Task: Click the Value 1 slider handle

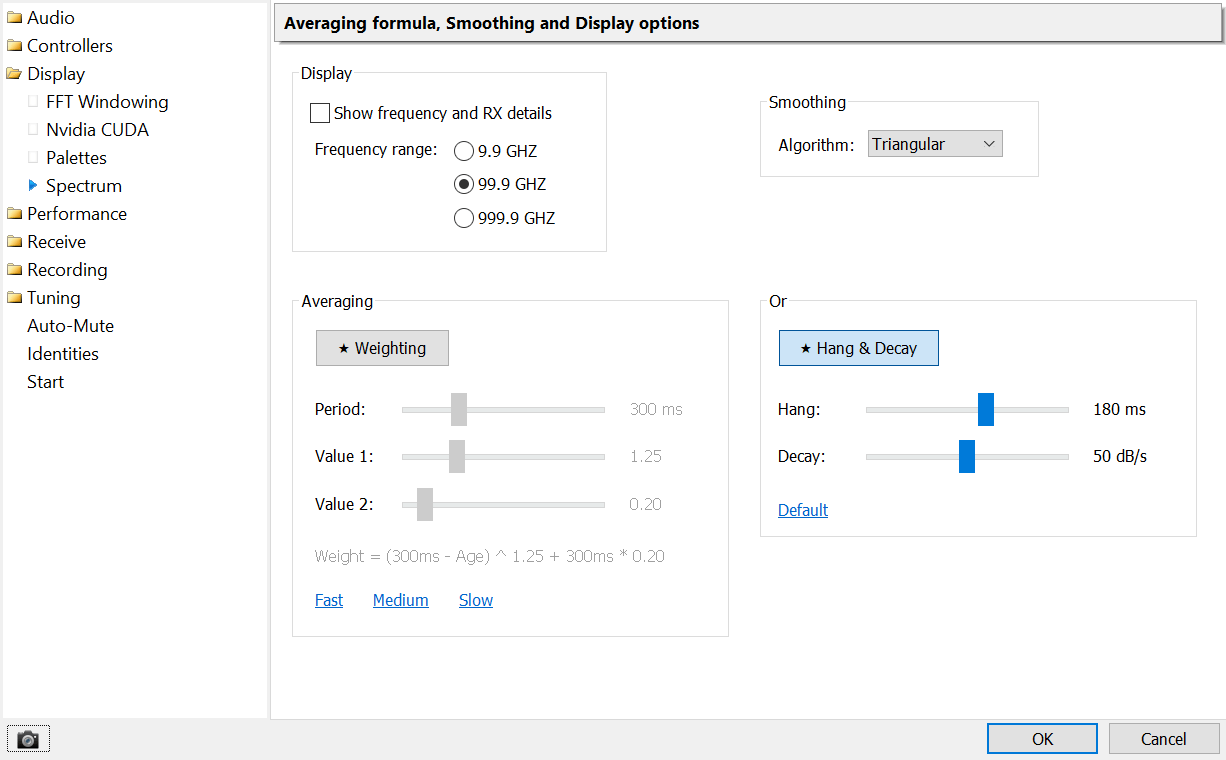Action: tap(457, 456)
